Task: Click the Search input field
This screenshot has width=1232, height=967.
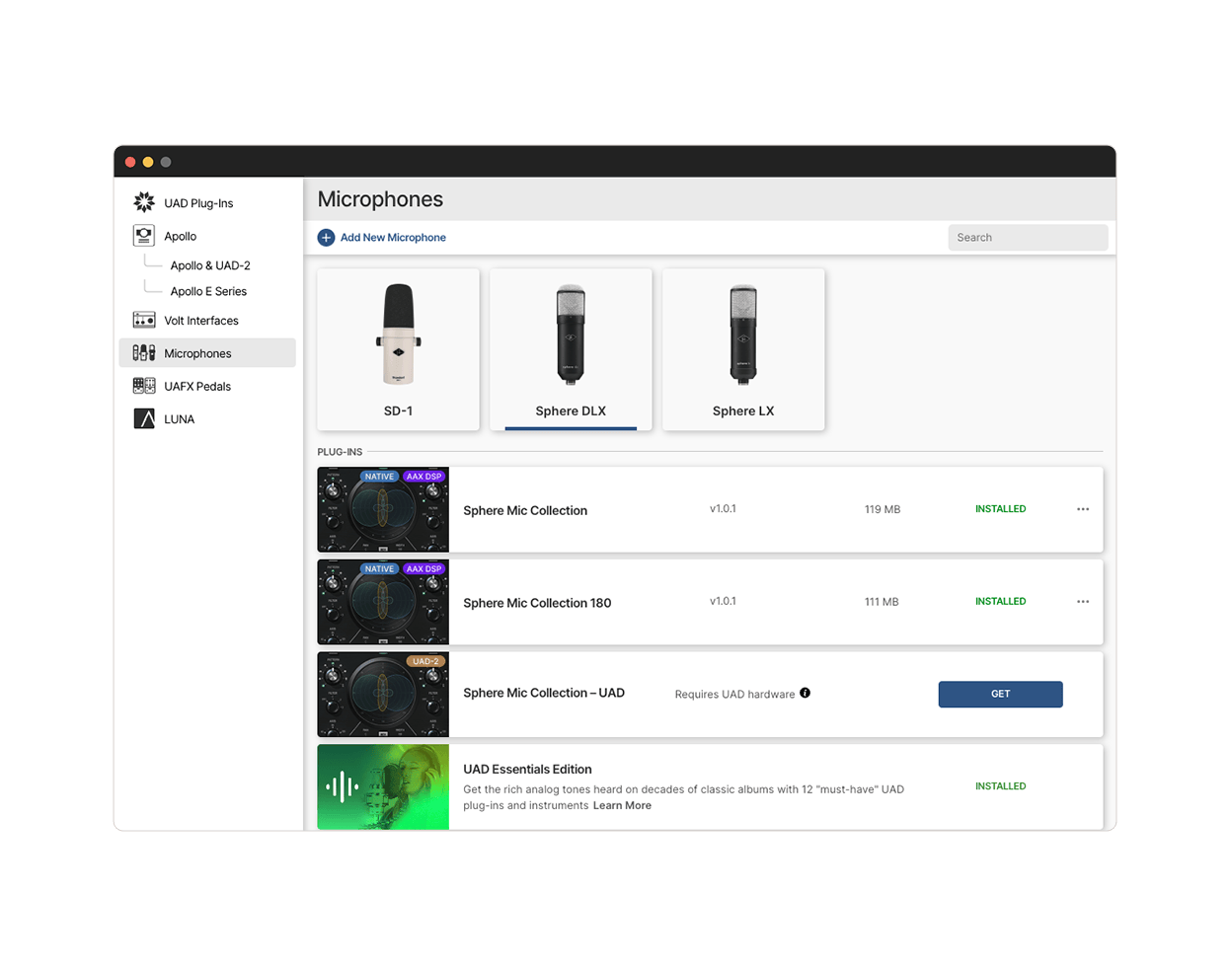Action: click(x=1027, y=238)
